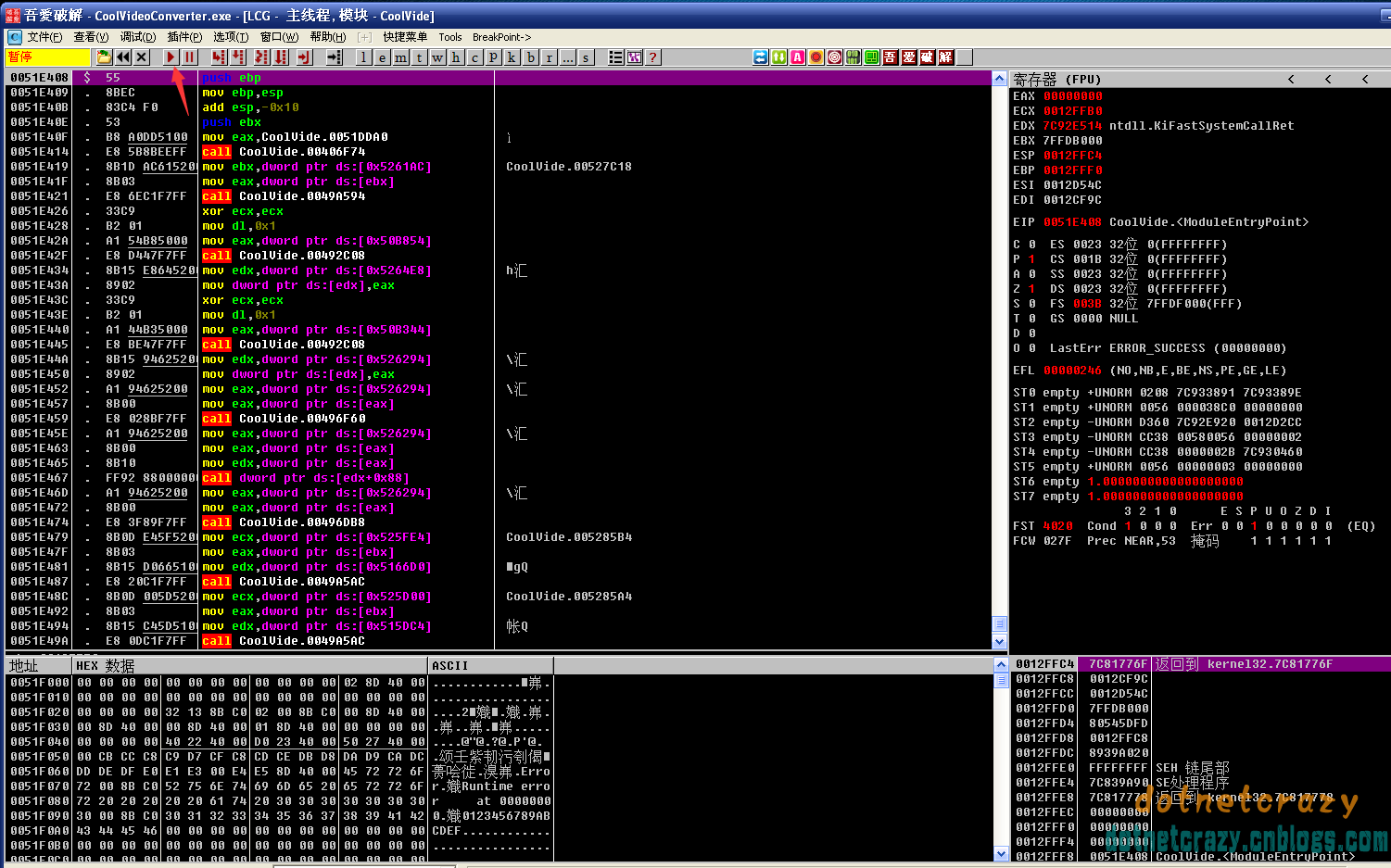Image resolution: width=1391 pixels, height=868 pixels.
Task: Open Run trace with '...' button
Action: pos(567,57)
